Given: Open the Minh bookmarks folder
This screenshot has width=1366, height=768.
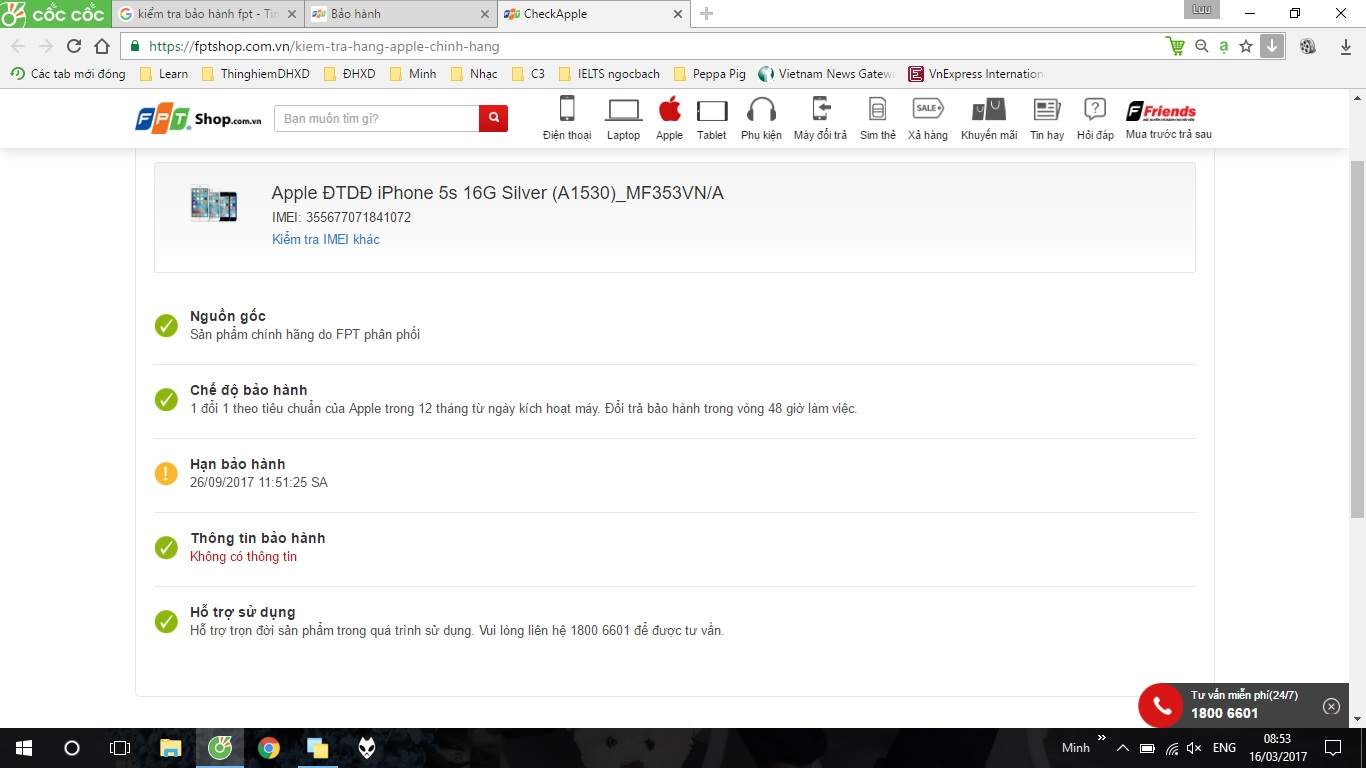Looking at the screenshot, I should [413, 74].
